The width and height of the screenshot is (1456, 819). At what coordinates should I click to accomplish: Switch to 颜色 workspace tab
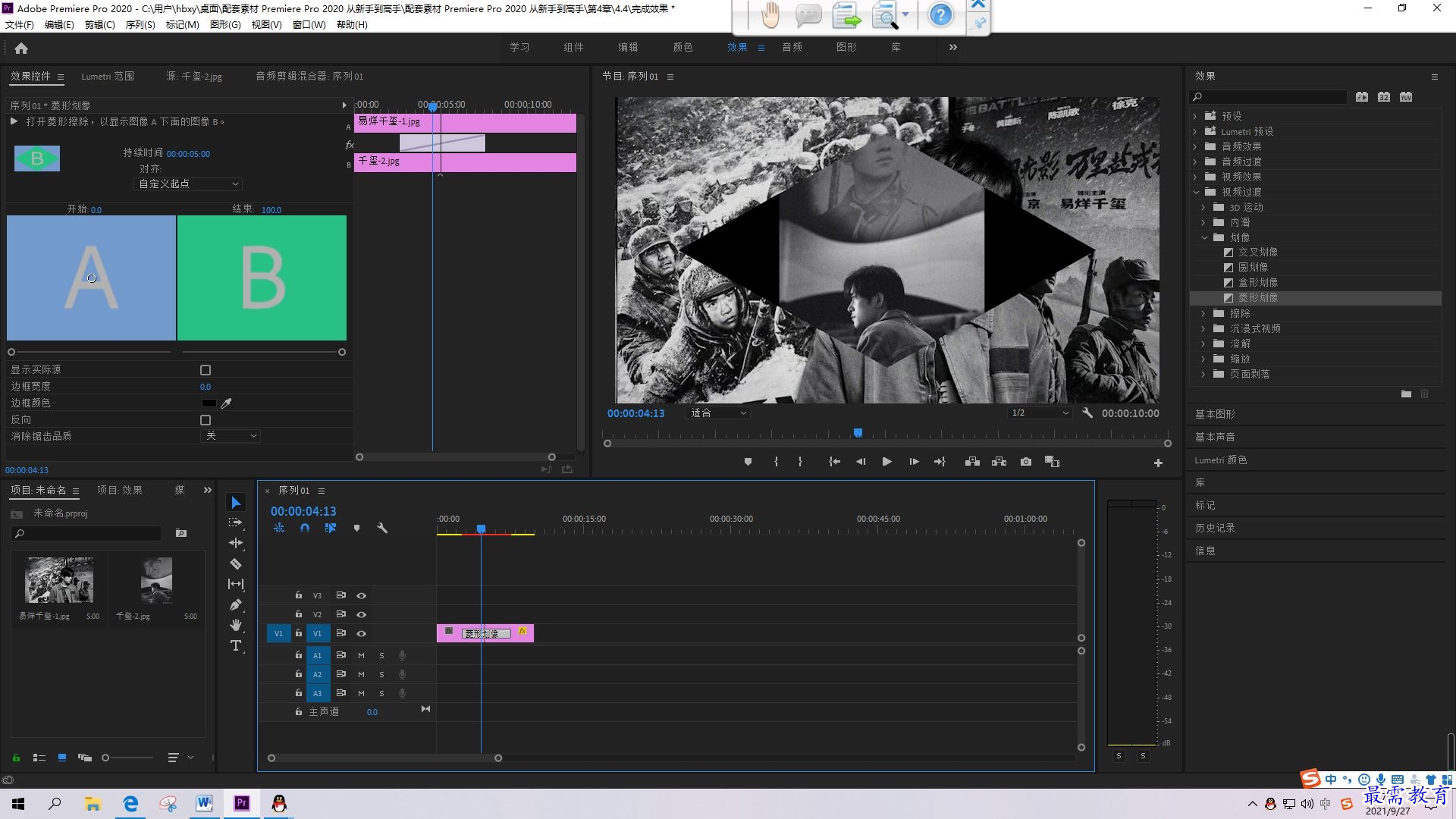click(682, 47)
